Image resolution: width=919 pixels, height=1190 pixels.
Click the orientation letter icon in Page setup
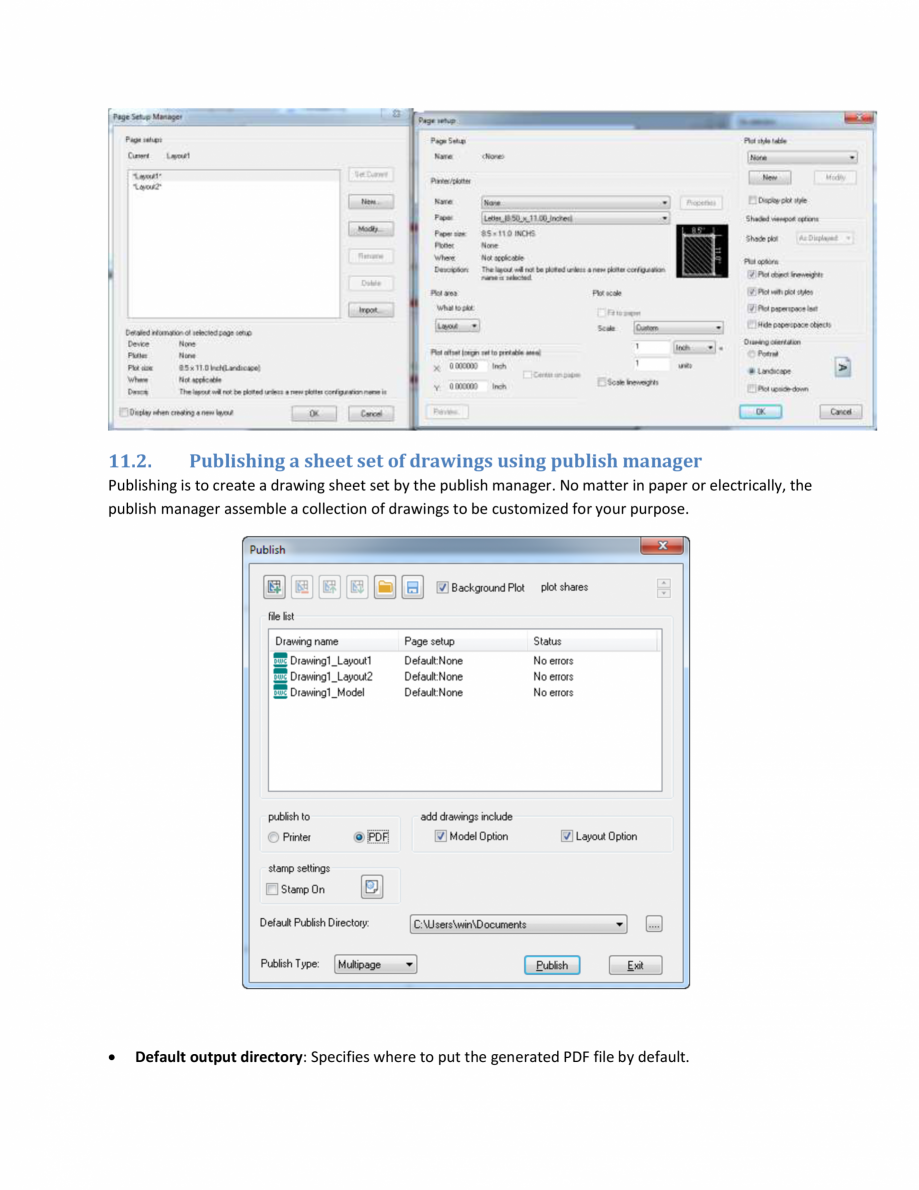(842, 367)
